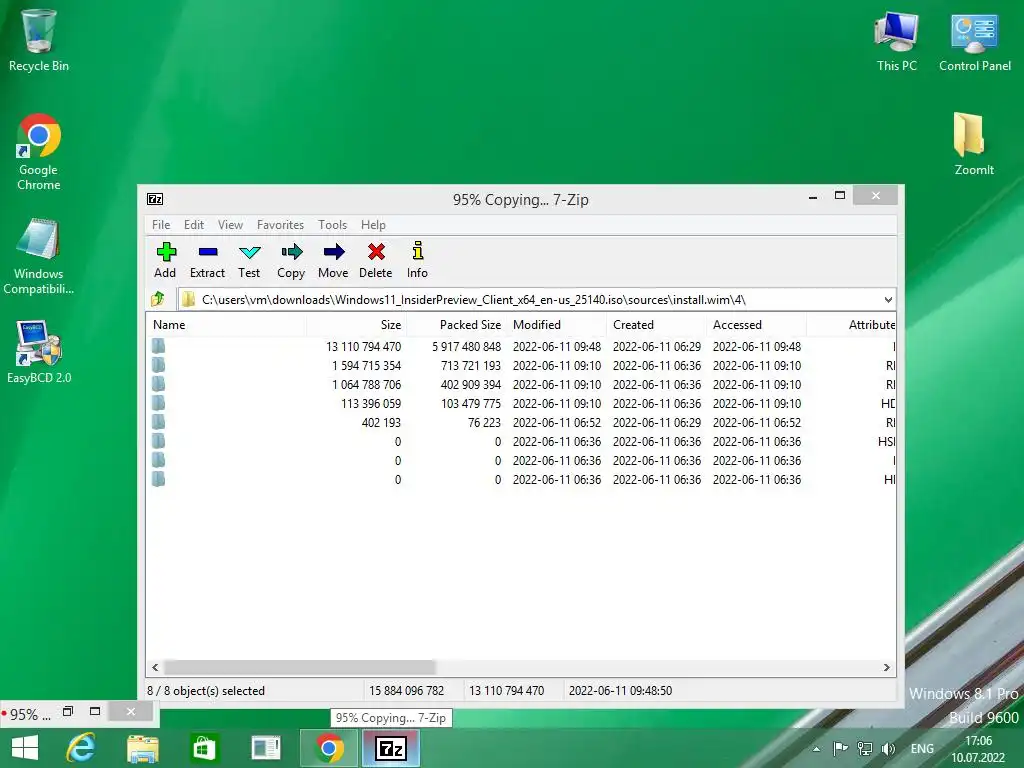Select folder row sized 402 193
The image size is (1024, 768).
tap(520, 422)
